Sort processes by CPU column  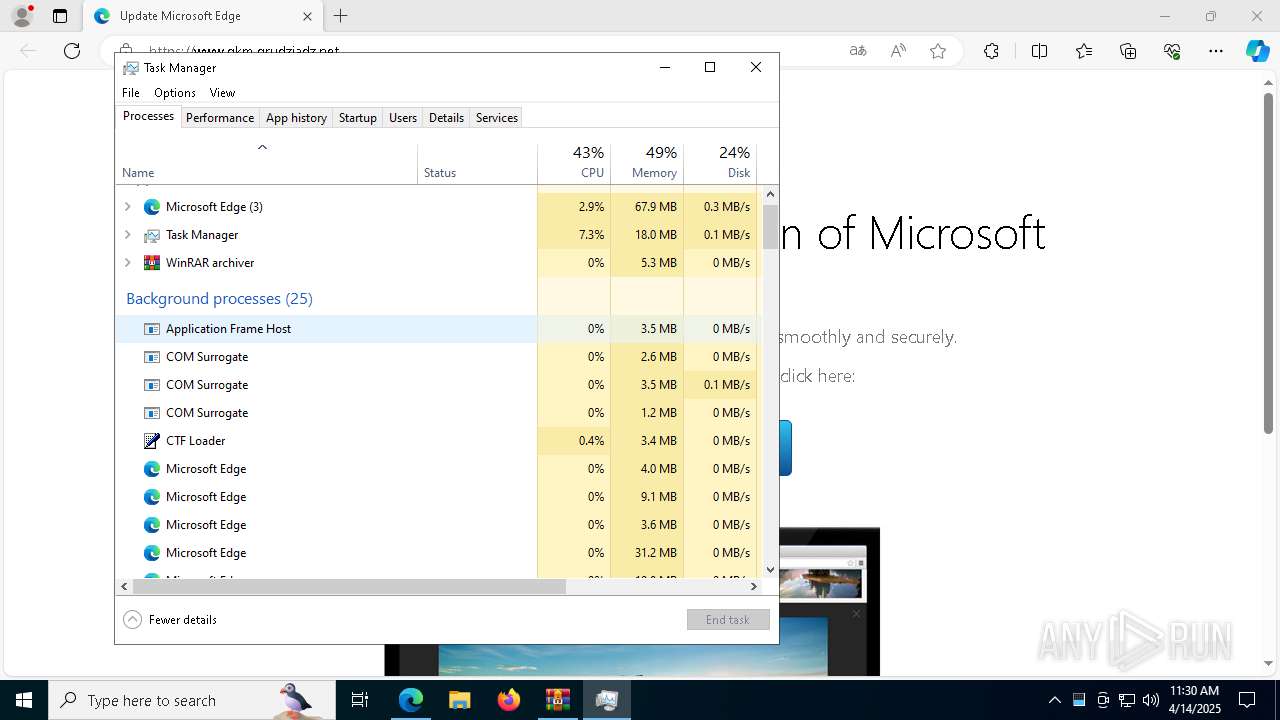pos(574,164)
